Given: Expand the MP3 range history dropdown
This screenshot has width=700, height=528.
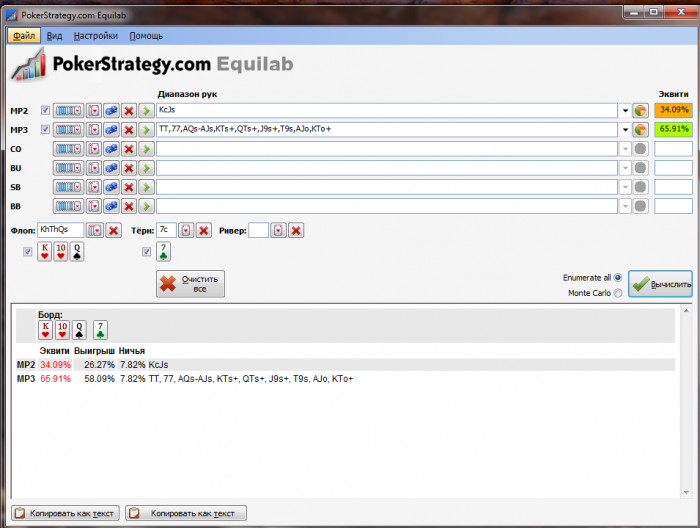Looking at the screenshot, I should (625, 130).
